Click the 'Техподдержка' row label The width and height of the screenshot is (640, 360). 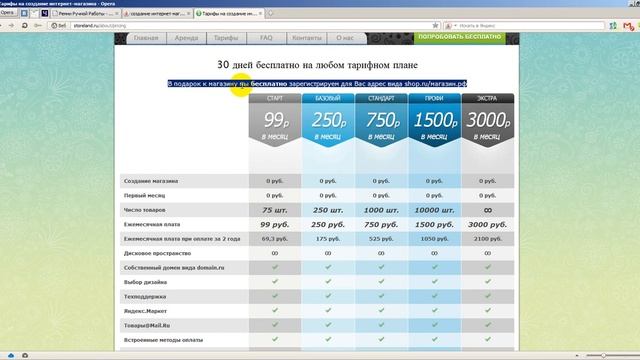point(144,297)
